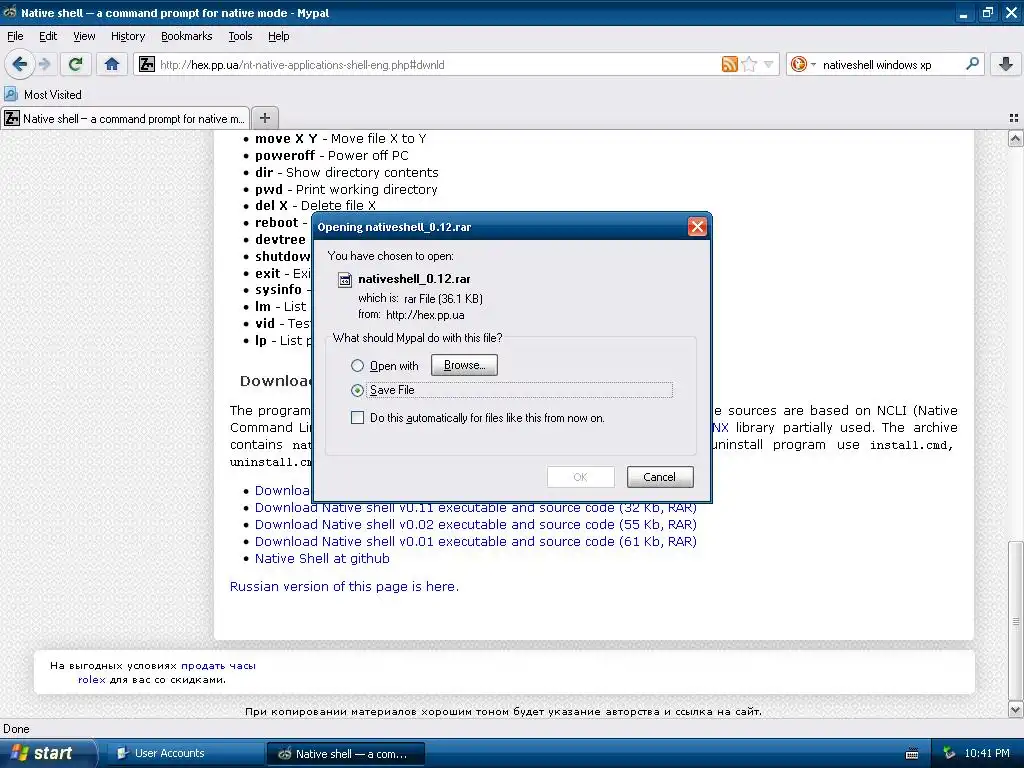
Task: Open the View menu
Action: 84,36
